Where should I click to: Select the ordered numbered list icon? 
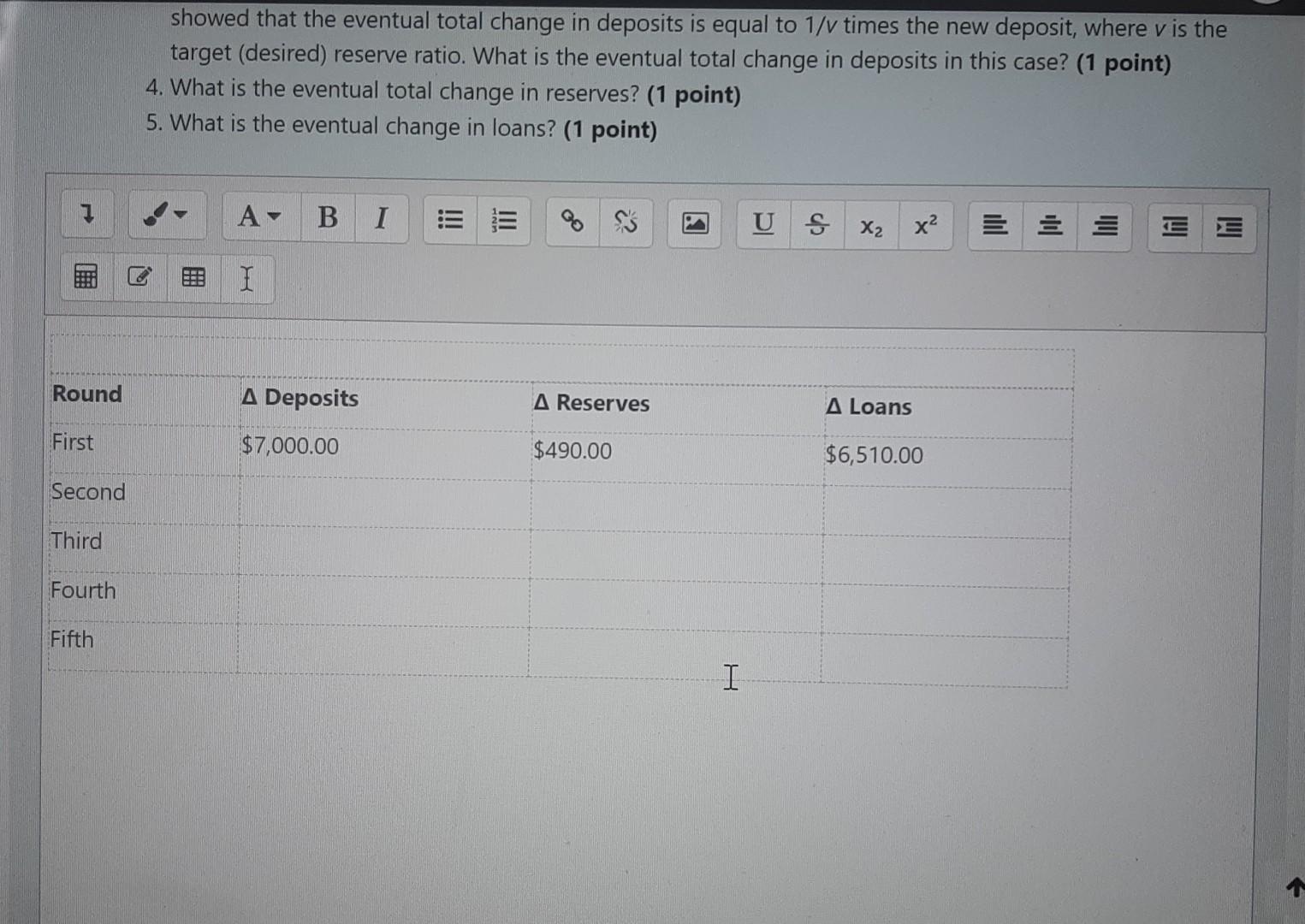coord(504,222)
